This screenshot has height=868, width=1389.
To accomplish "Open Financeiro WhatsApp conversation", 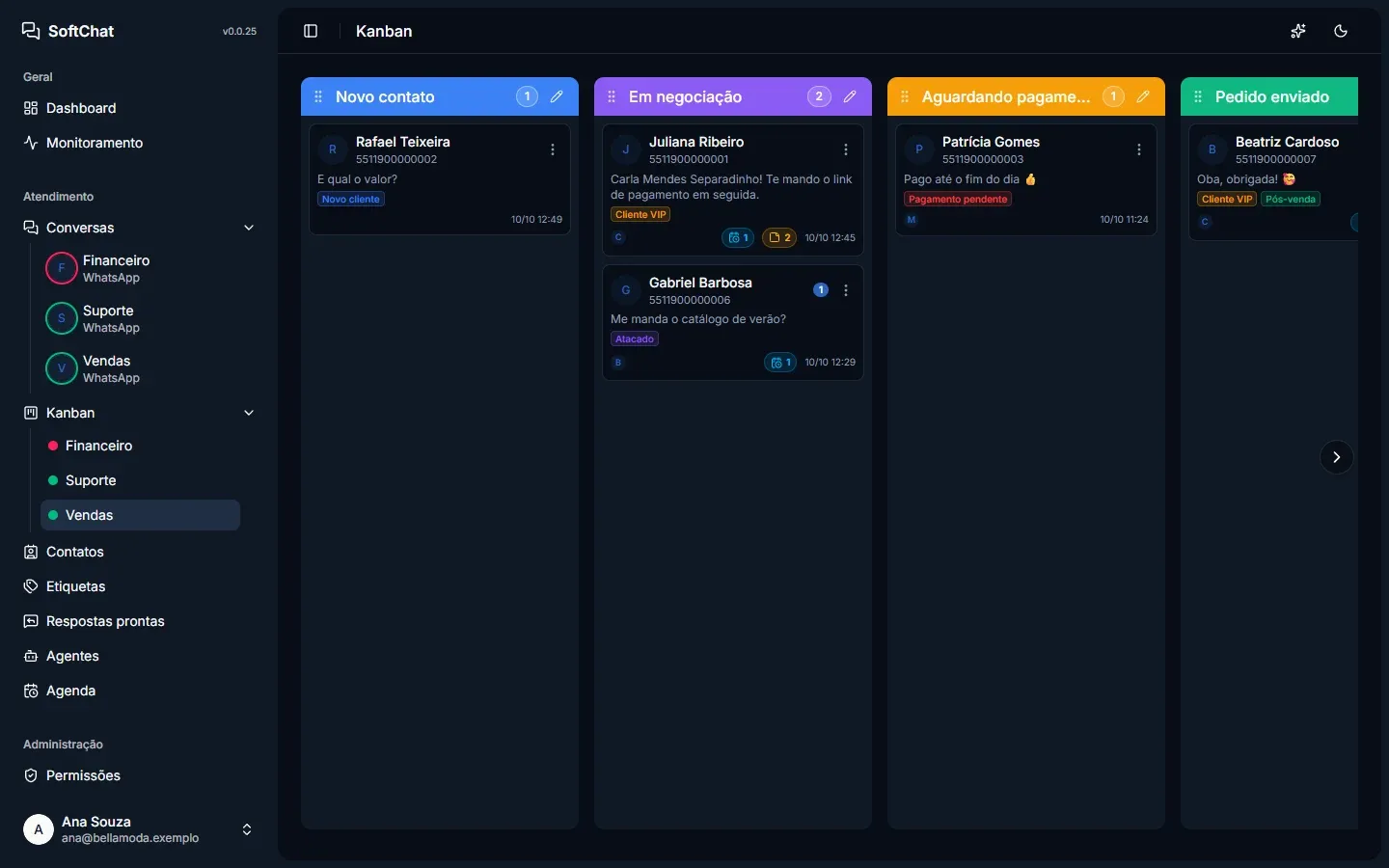I will (x=140, y=268).
